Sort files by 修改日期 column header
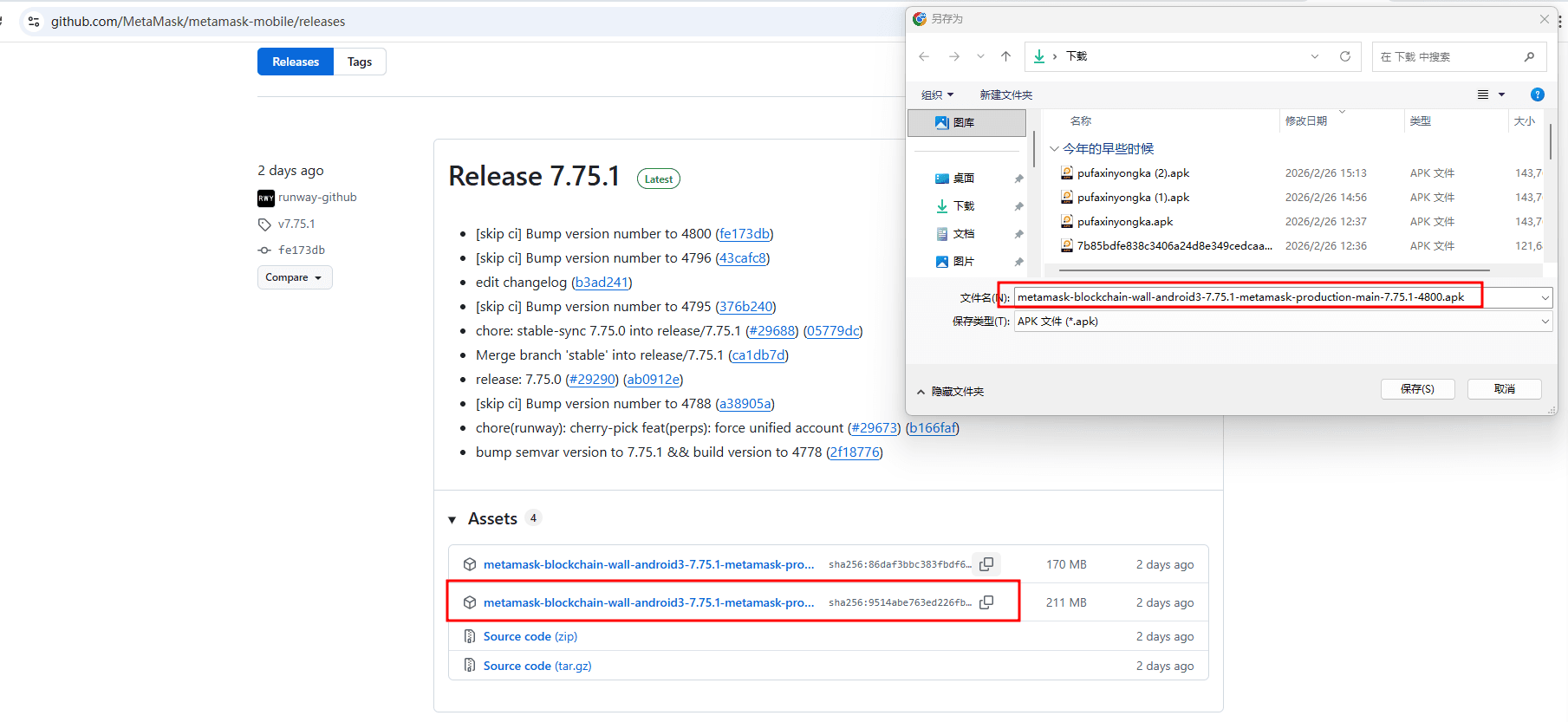Image resolution: width=1568 pixels, height=722 pixels. coord(1306,121)
